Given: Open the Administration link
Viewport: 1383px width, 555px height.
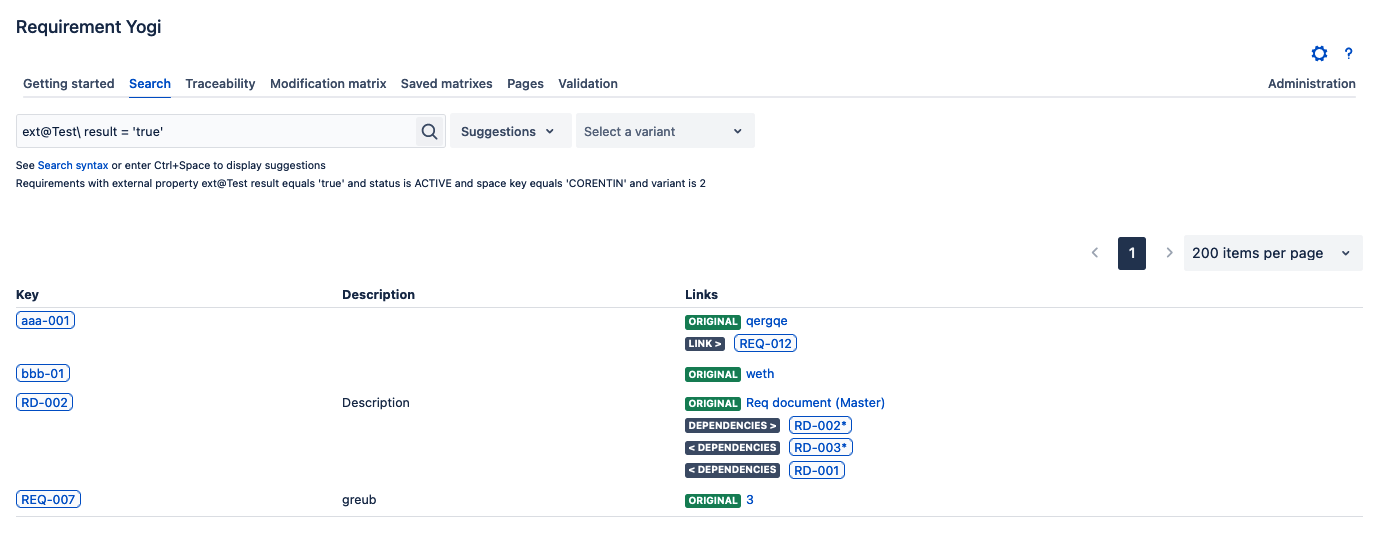Looking at the screenshot, I should pos(1311,84).
